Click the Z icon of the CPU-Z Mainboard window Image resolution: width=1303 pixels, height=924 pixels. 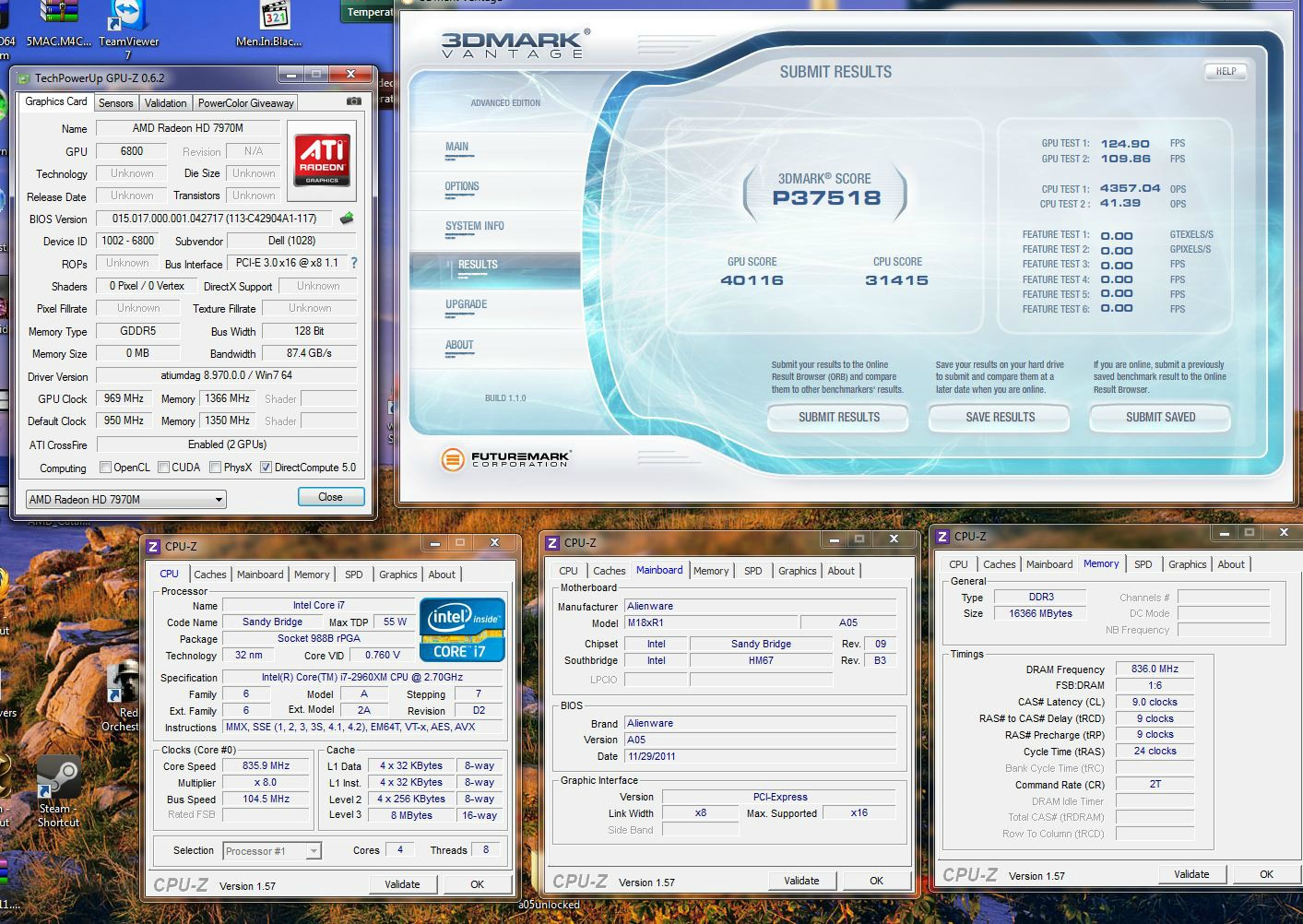pyautogui.click(x=552, y=543)
